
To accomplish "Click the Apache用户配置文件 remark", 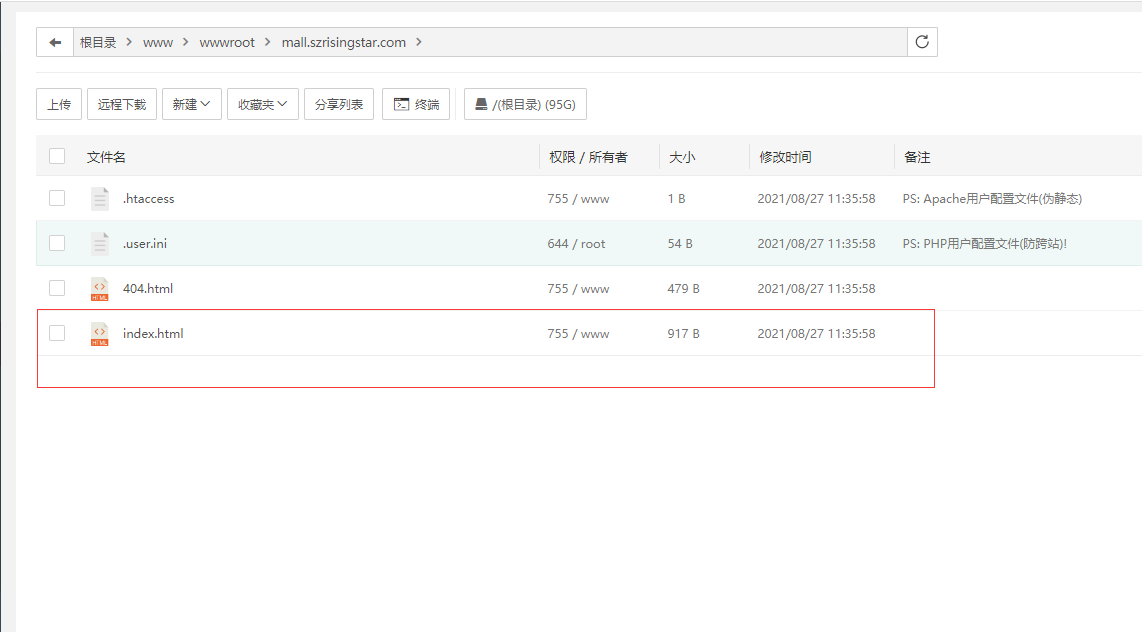I will (992, 199).
